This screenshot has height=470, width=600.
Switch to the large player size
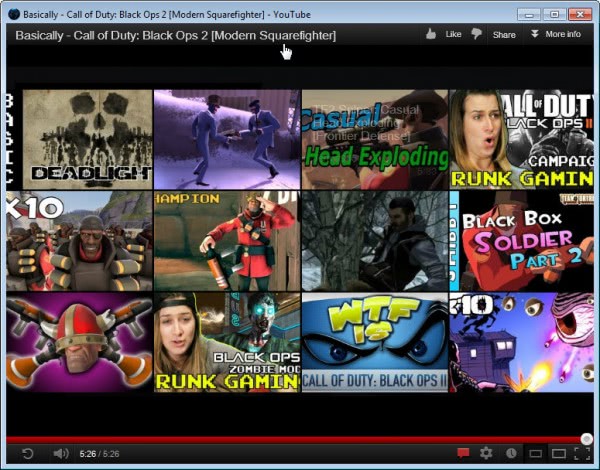click(x=559, y=454)
